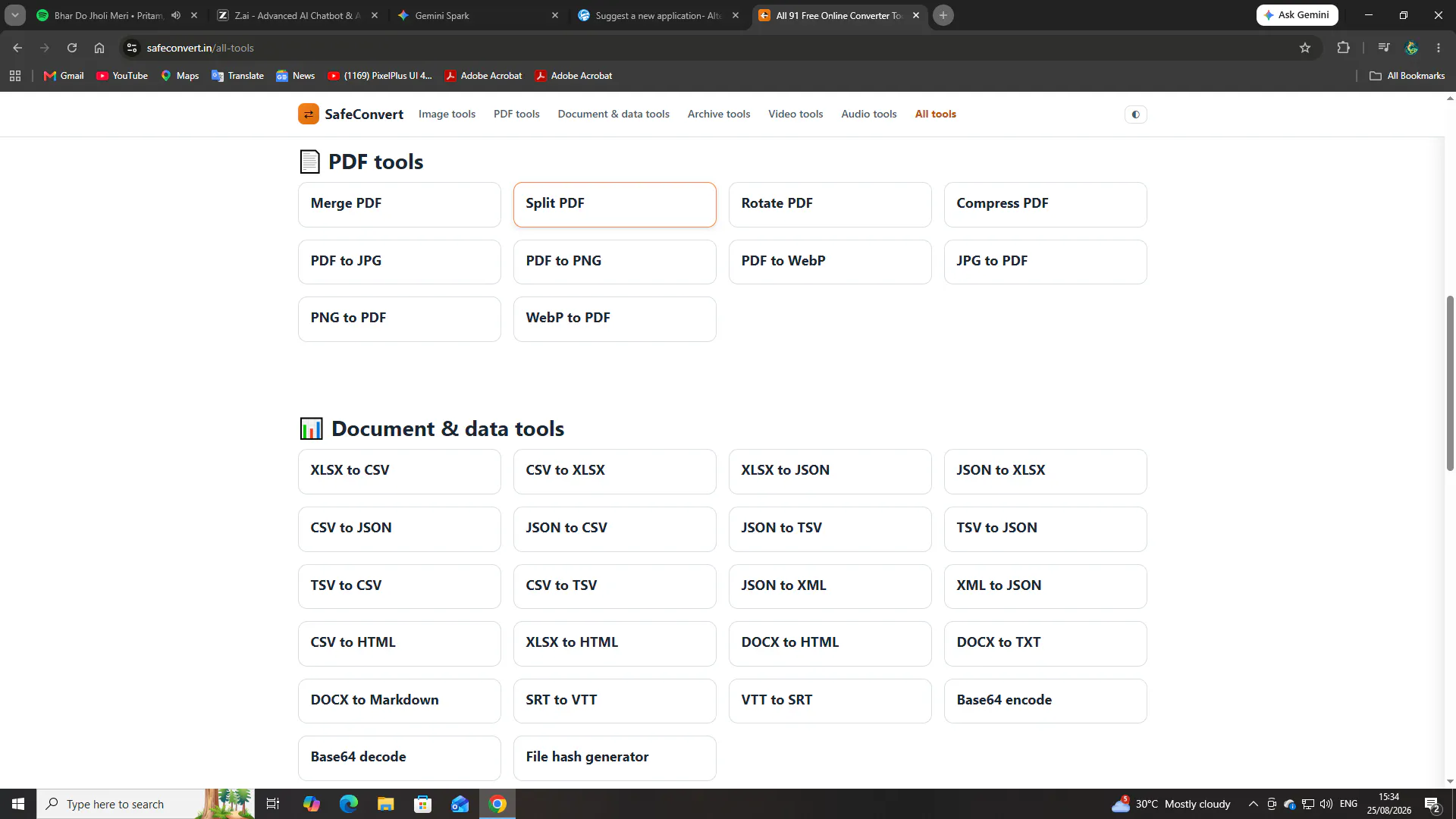Click the SafeConvert logo icon
Screen dimensions: 1456x819
coord(308,115)
